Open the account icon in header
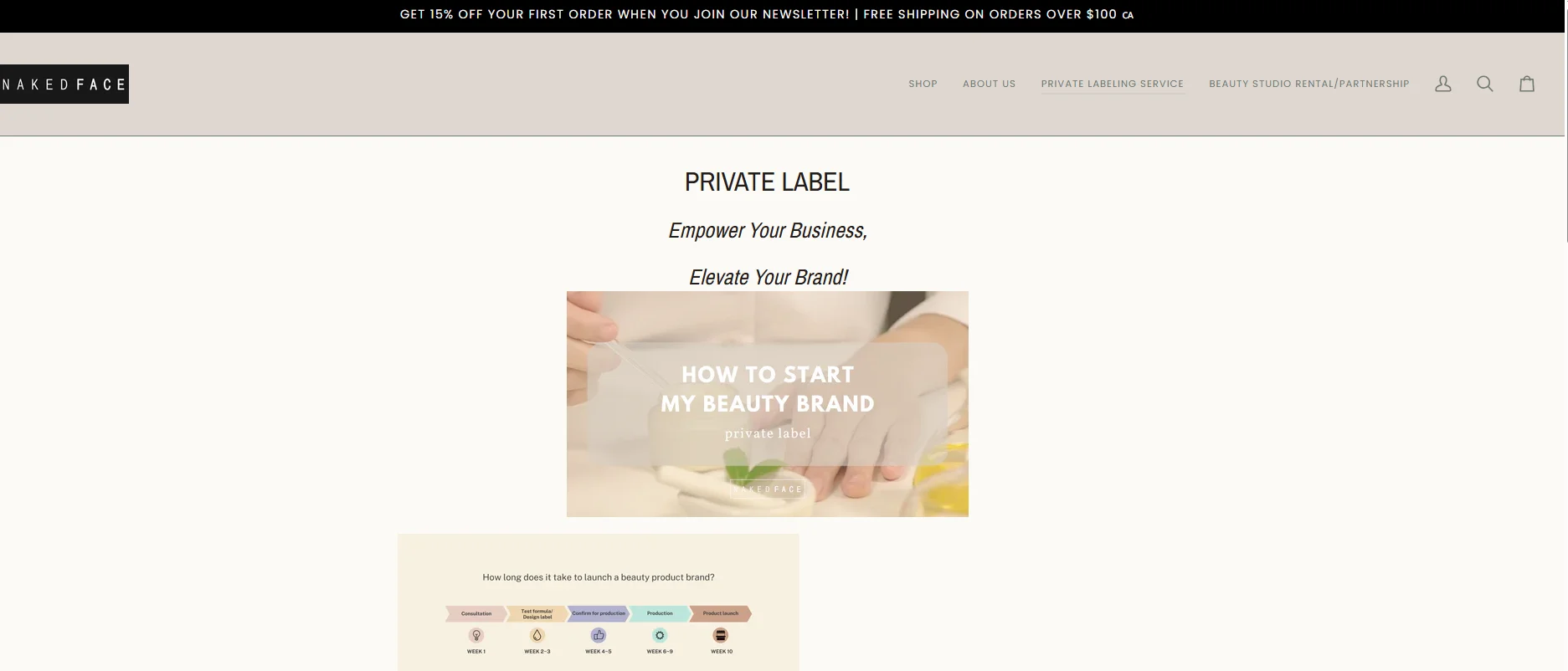 point(1442,84)
